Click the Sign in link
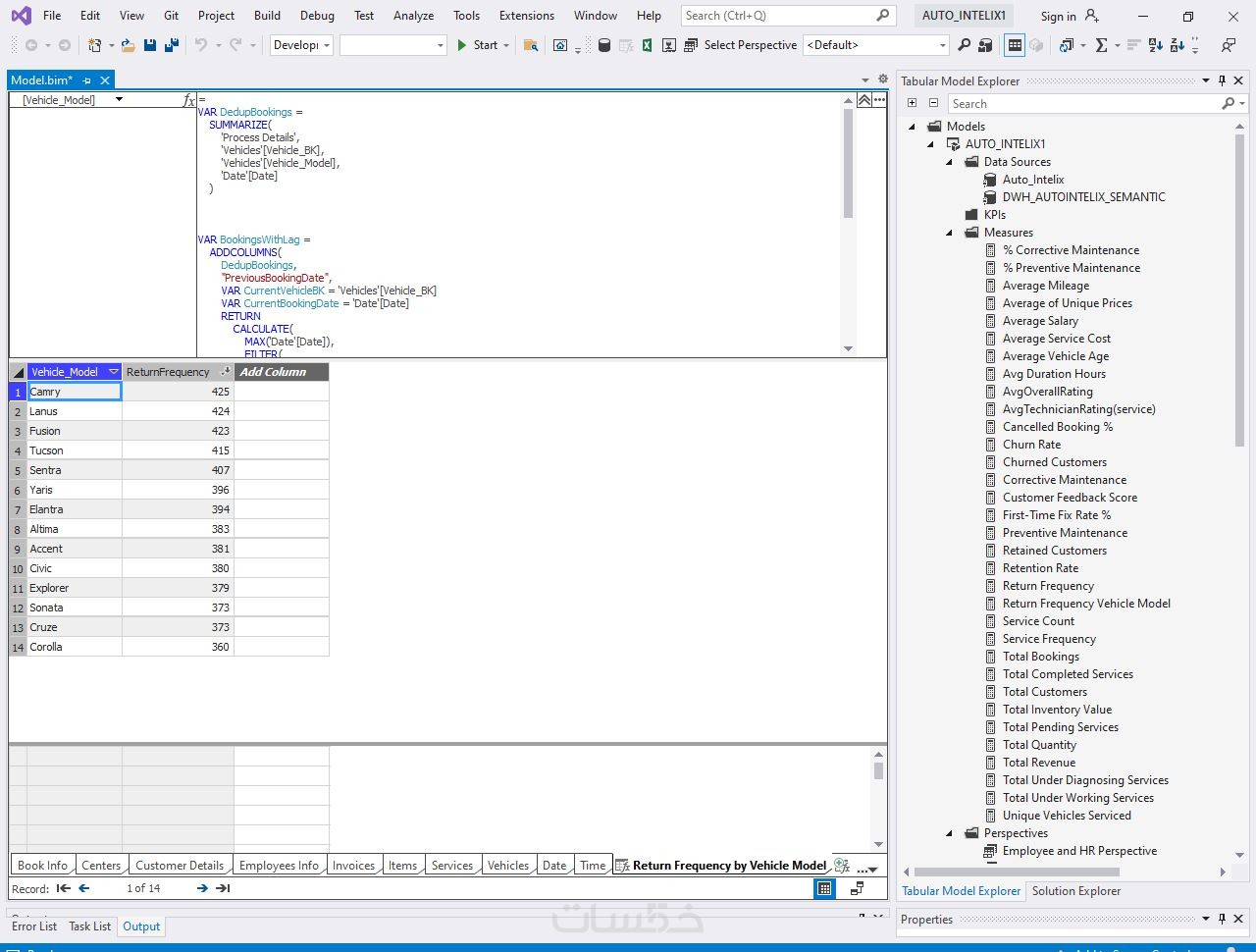The width and height of the screenshot is (1256, 952). click(x=1058, y=16)
